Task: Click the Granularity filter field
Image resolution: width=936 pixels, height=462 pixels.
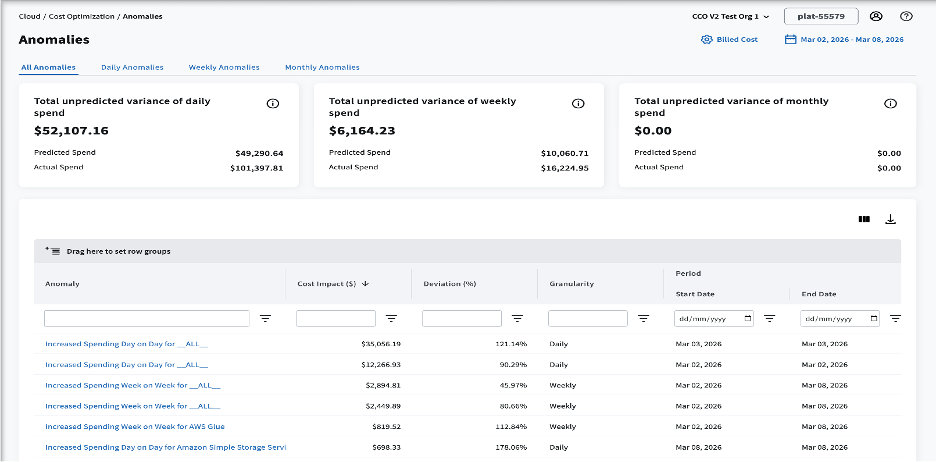Action: pos(588,319)
